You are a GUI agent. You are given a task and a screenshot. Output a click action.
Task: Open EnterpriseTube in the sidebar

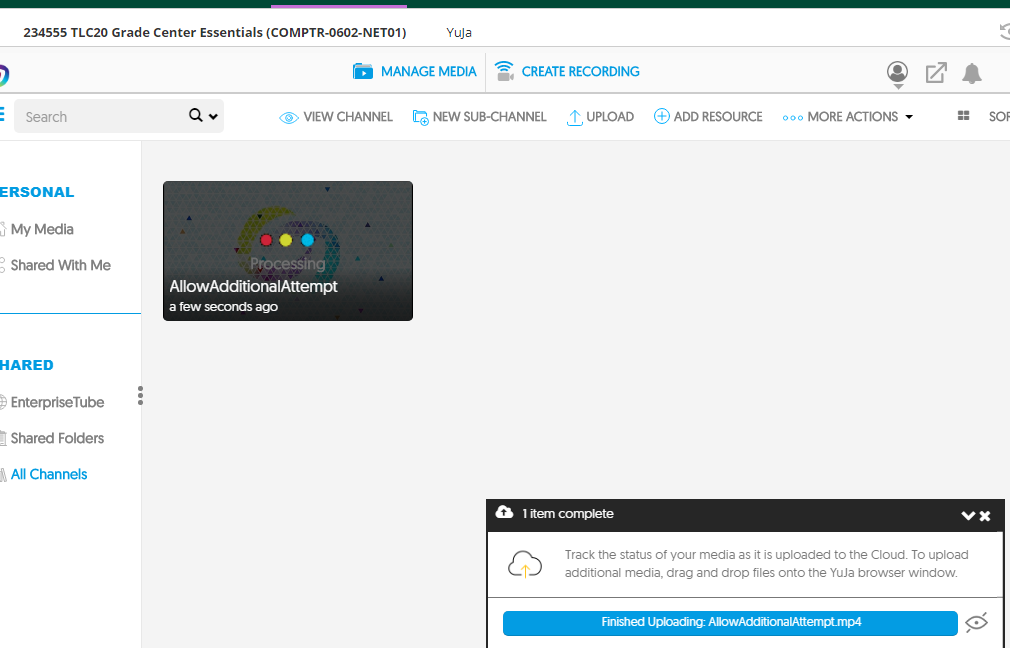pos(57,403)
